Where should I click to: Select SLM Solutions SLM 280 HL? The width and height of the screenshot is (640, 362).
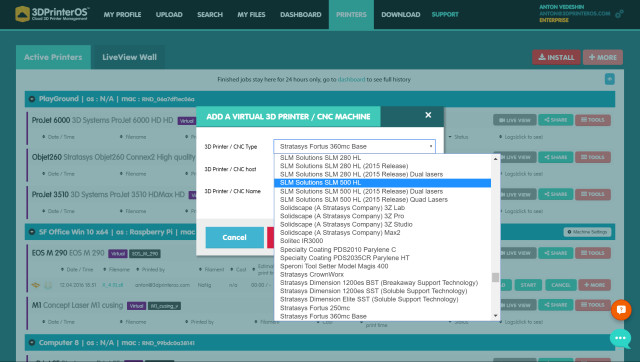(382, 158)
